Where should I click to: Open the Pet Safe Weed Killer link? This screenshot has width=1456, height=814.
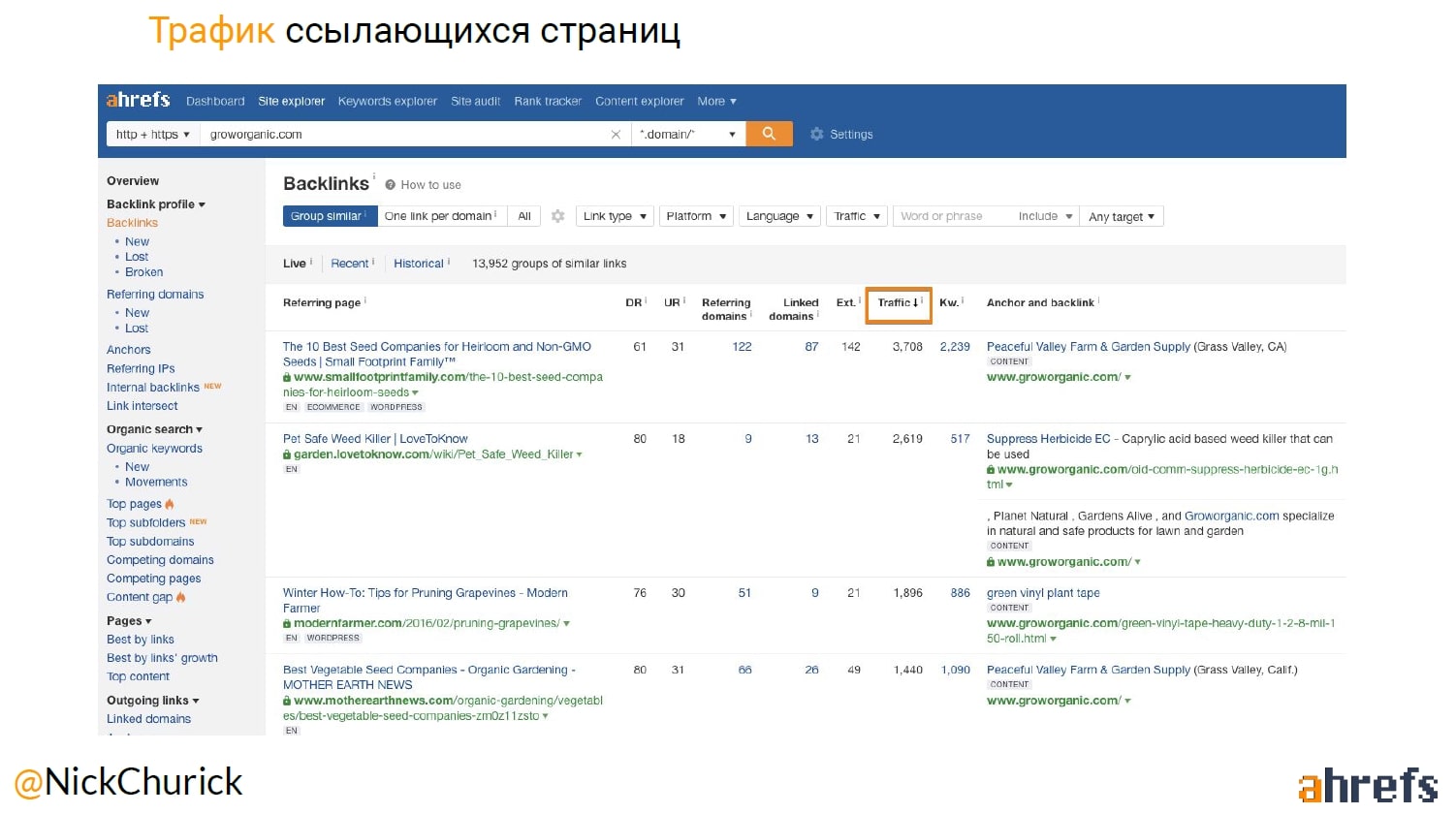[x=375, y=439]
